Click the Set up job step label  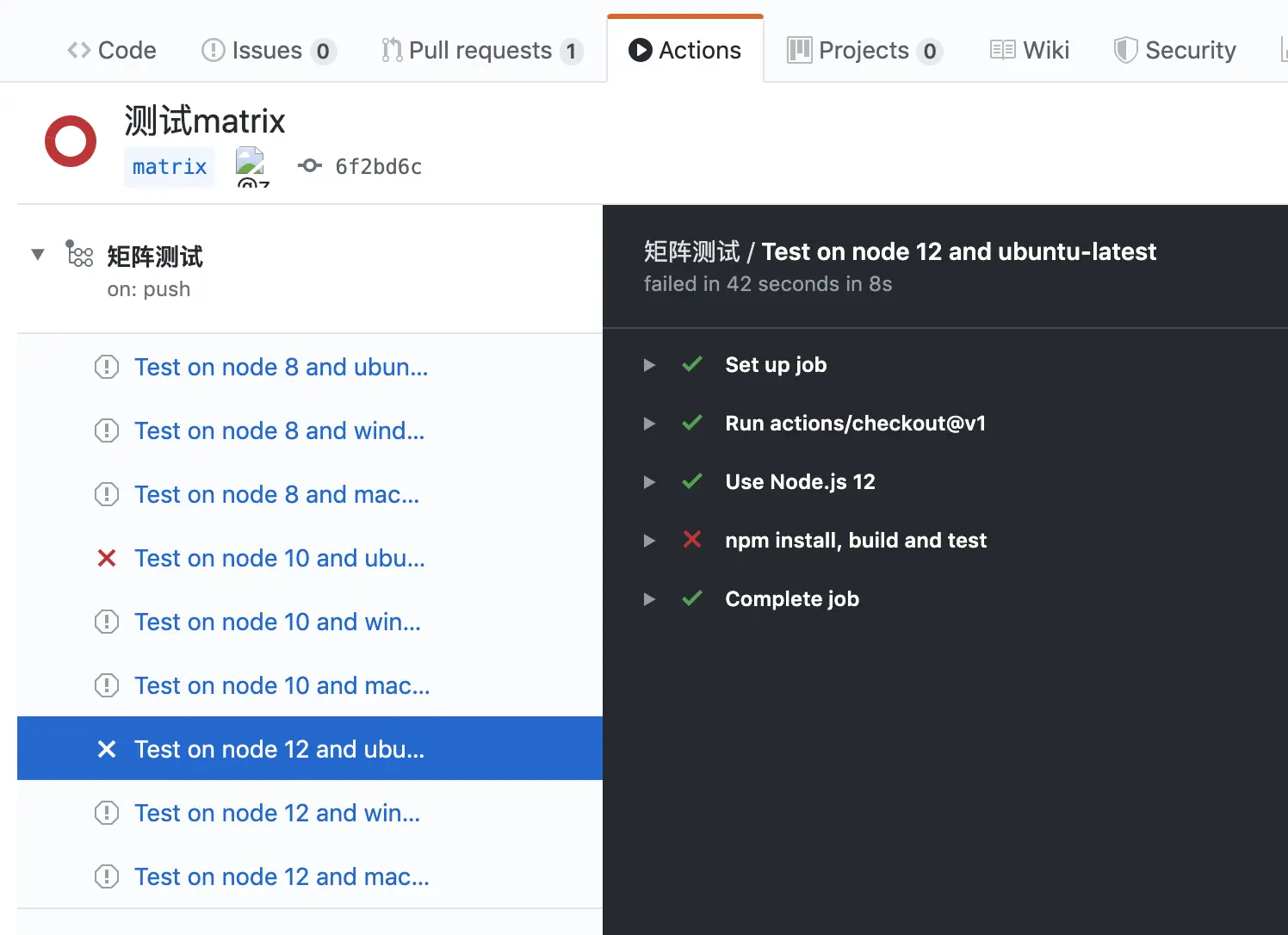pos(776,365)
